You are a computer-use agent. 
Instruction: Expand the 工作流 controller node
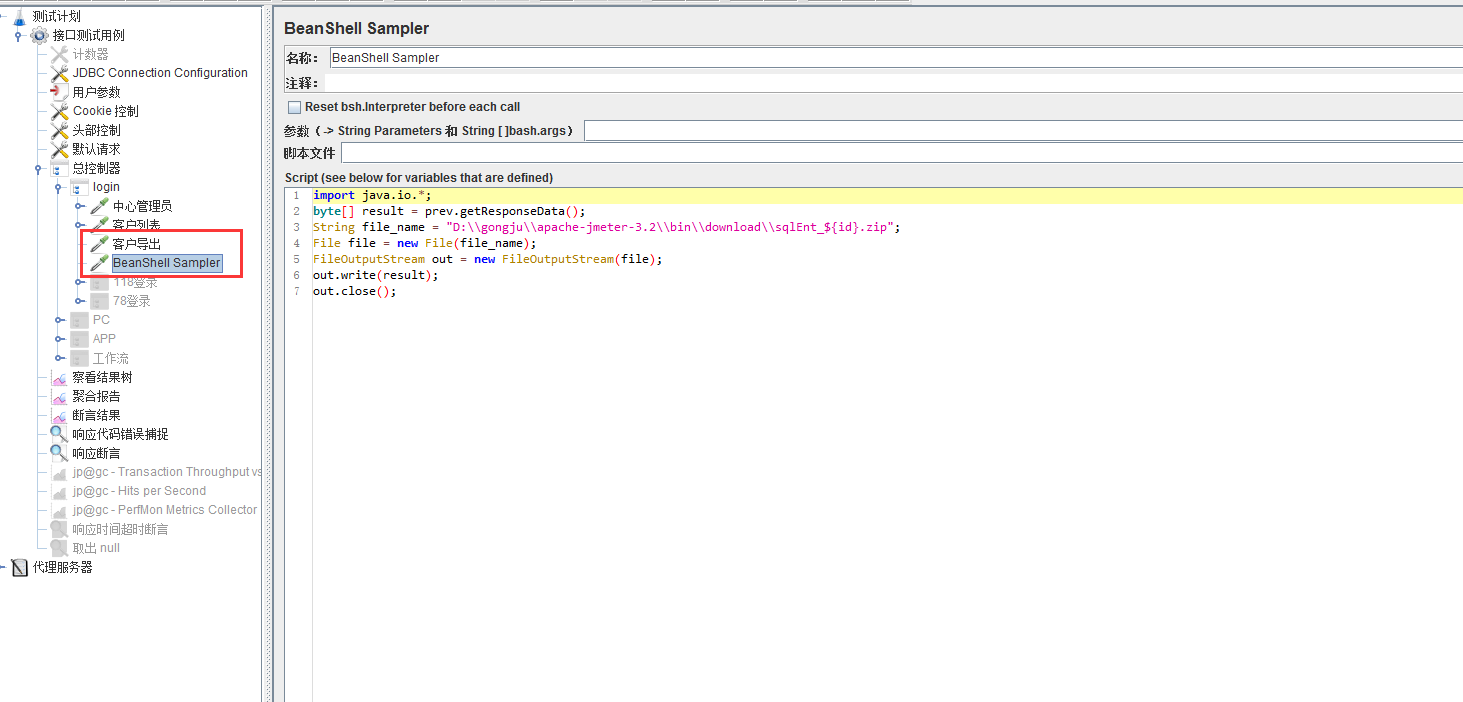[x=58, y=358]
